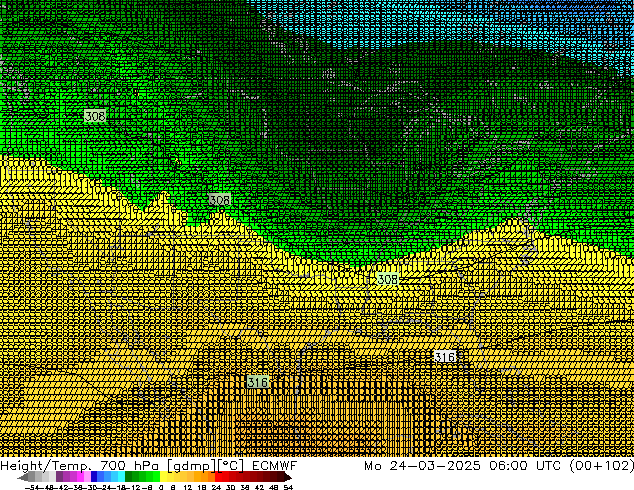Click the yellow swatch at 0 on the legend
The width and height of the screenshot is (634, 490).
click(163, 476)
